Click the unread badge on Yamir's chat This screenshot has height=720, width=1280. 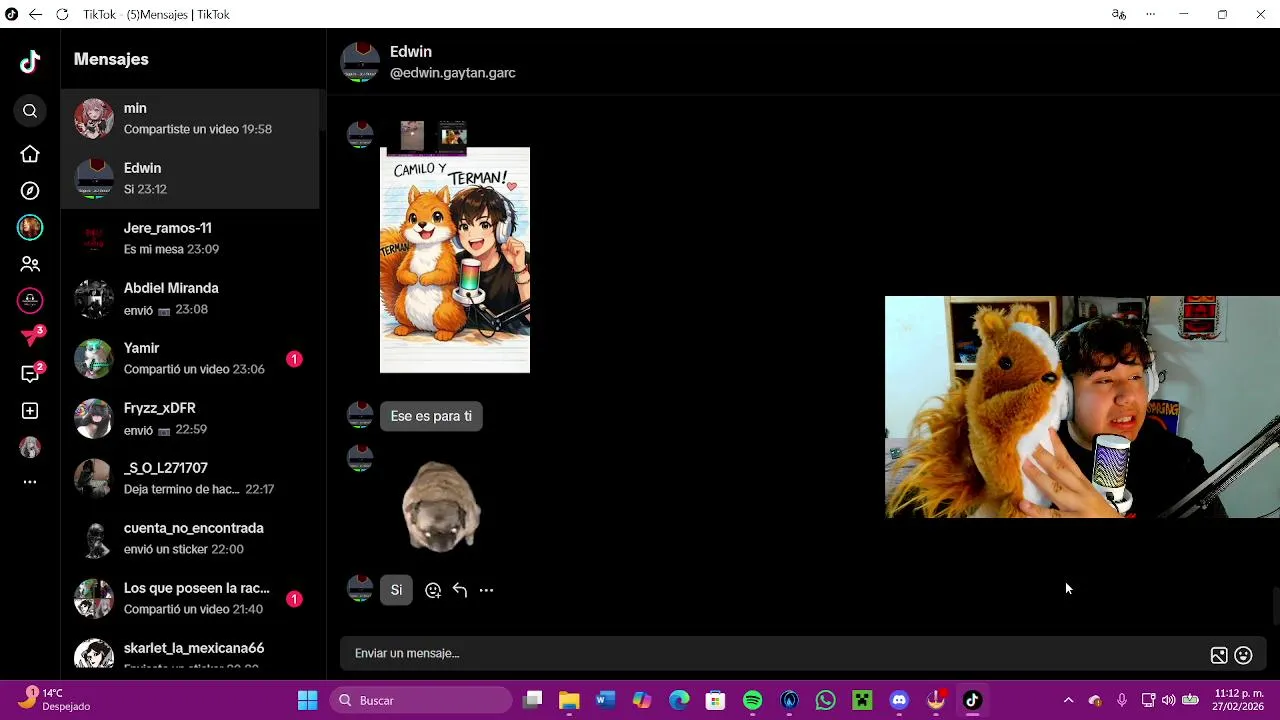pyautogui.click(x=294, y=359)
